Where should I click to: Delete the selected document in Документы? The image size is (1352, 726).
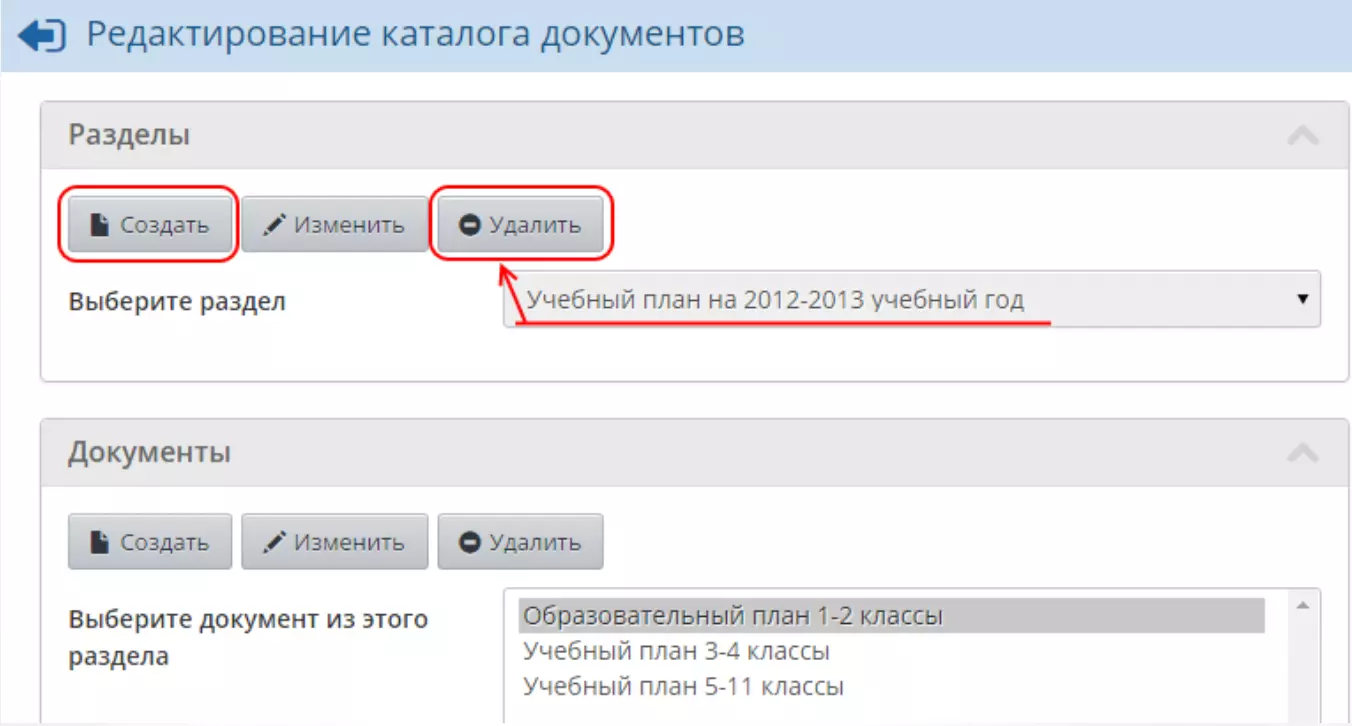(520, 542)
